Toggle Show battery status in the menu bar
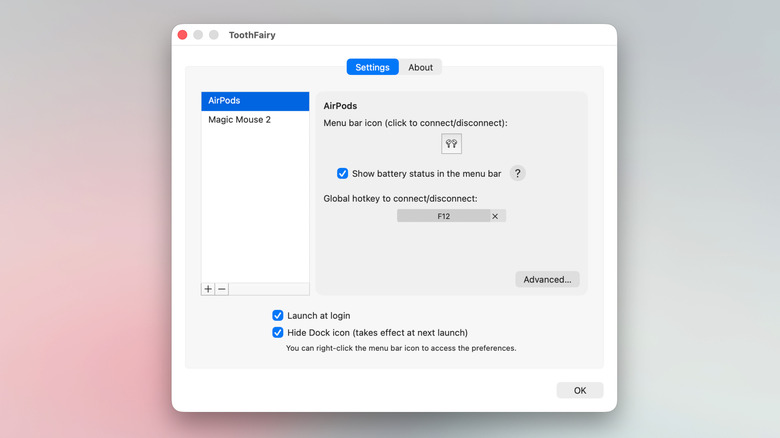 point(342,173)
